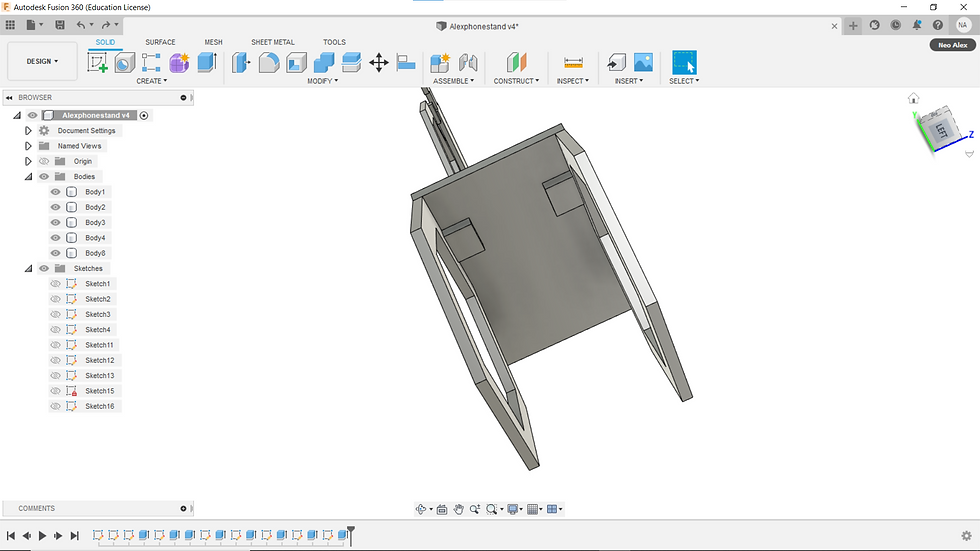Expand the Origin node
This screenshot has width=980, height=551.
28,161
